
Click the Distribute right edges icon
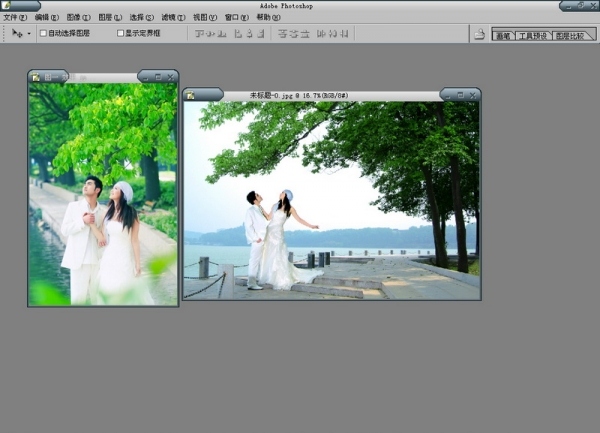click(344, 34)
